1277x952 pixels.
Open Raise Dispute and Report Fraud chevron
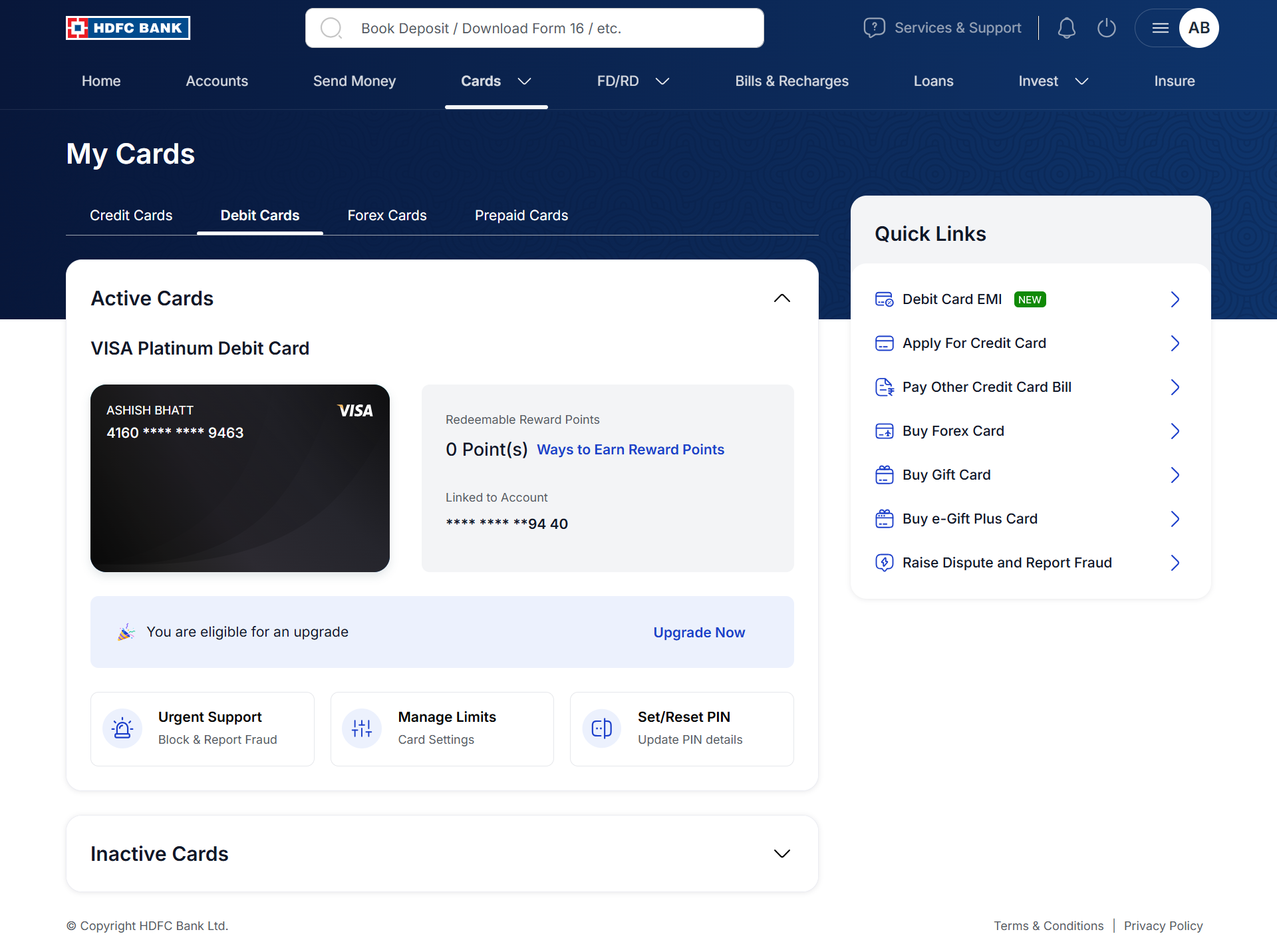coord(1175,563)
